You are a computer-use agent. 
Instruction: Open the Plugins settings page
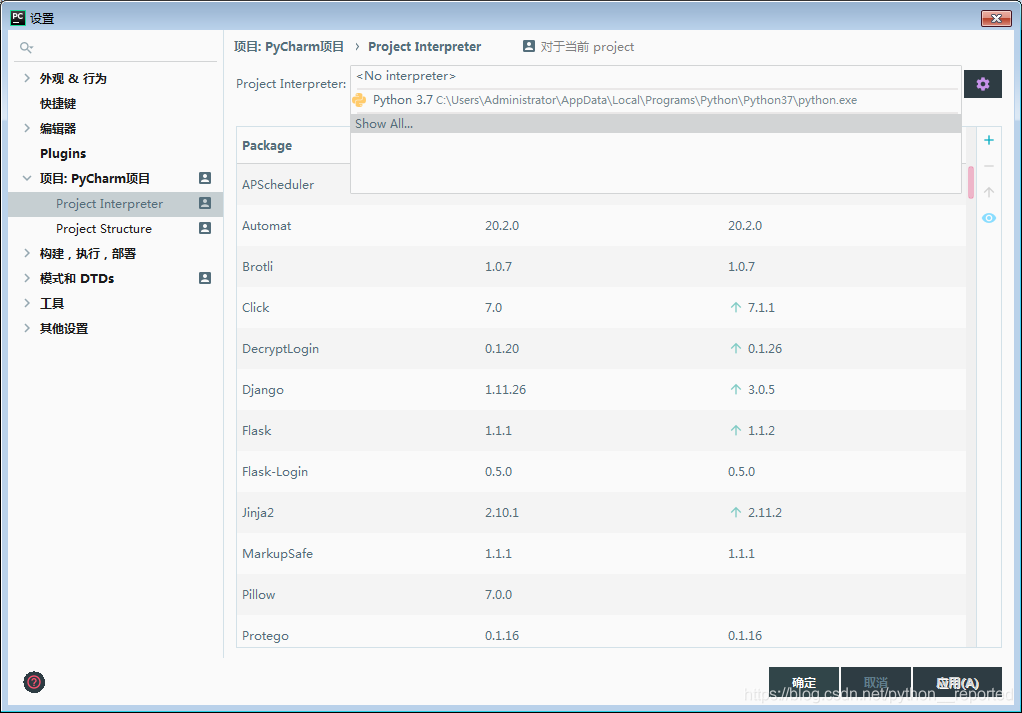click(63, 153)
